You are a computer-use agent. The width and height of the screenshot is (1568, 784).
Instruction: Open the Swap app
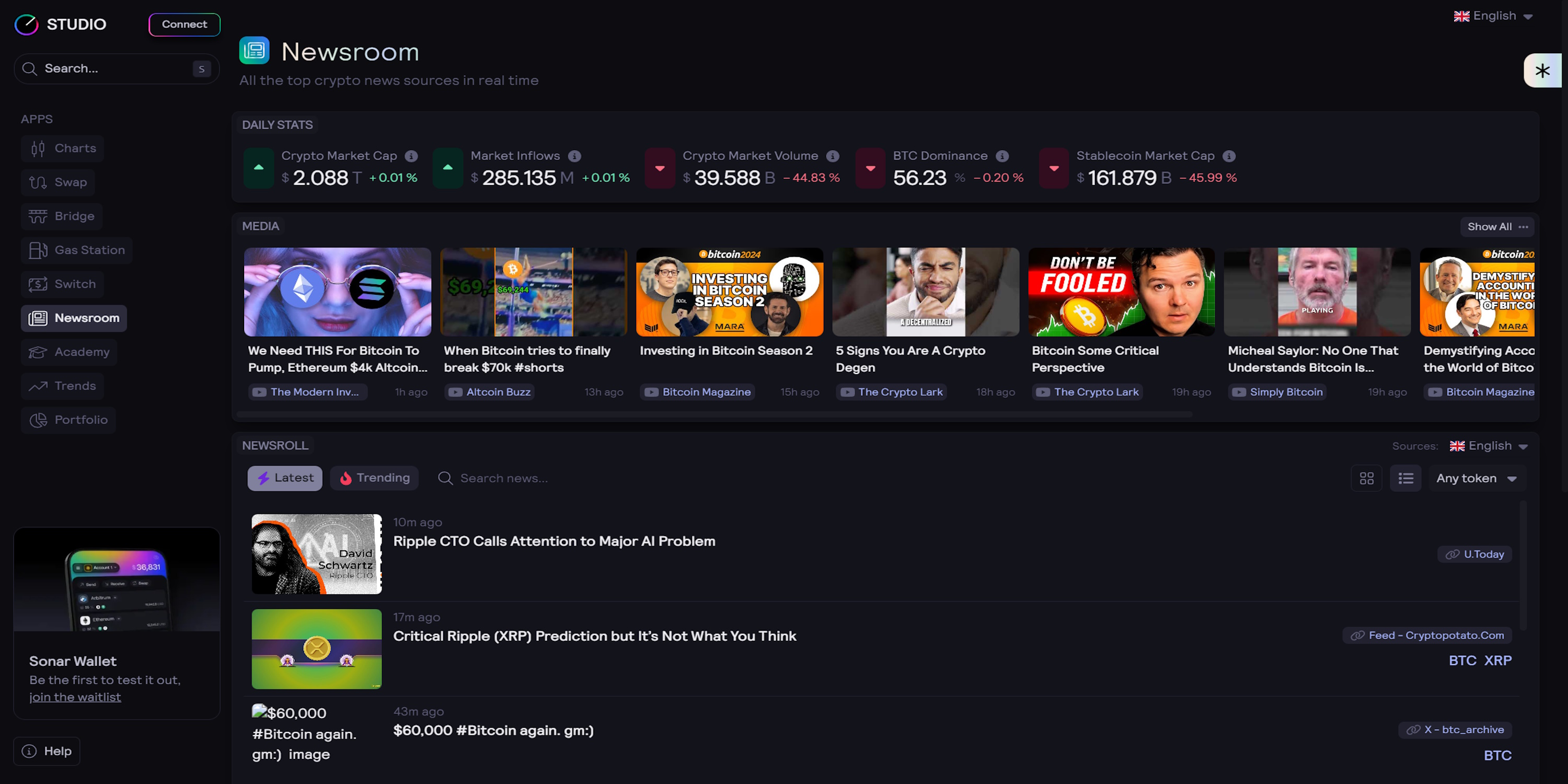pos(58,182)
